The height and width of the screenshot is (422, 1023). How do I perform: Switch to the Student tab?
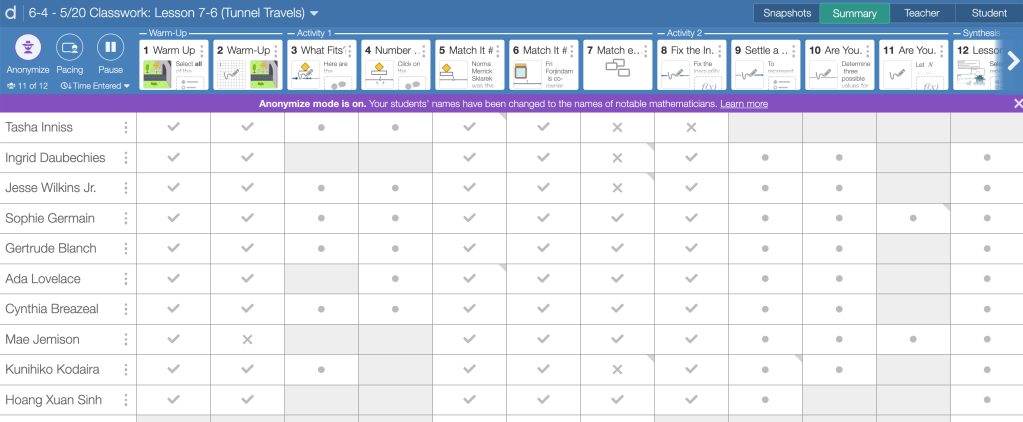pos(988,13)
